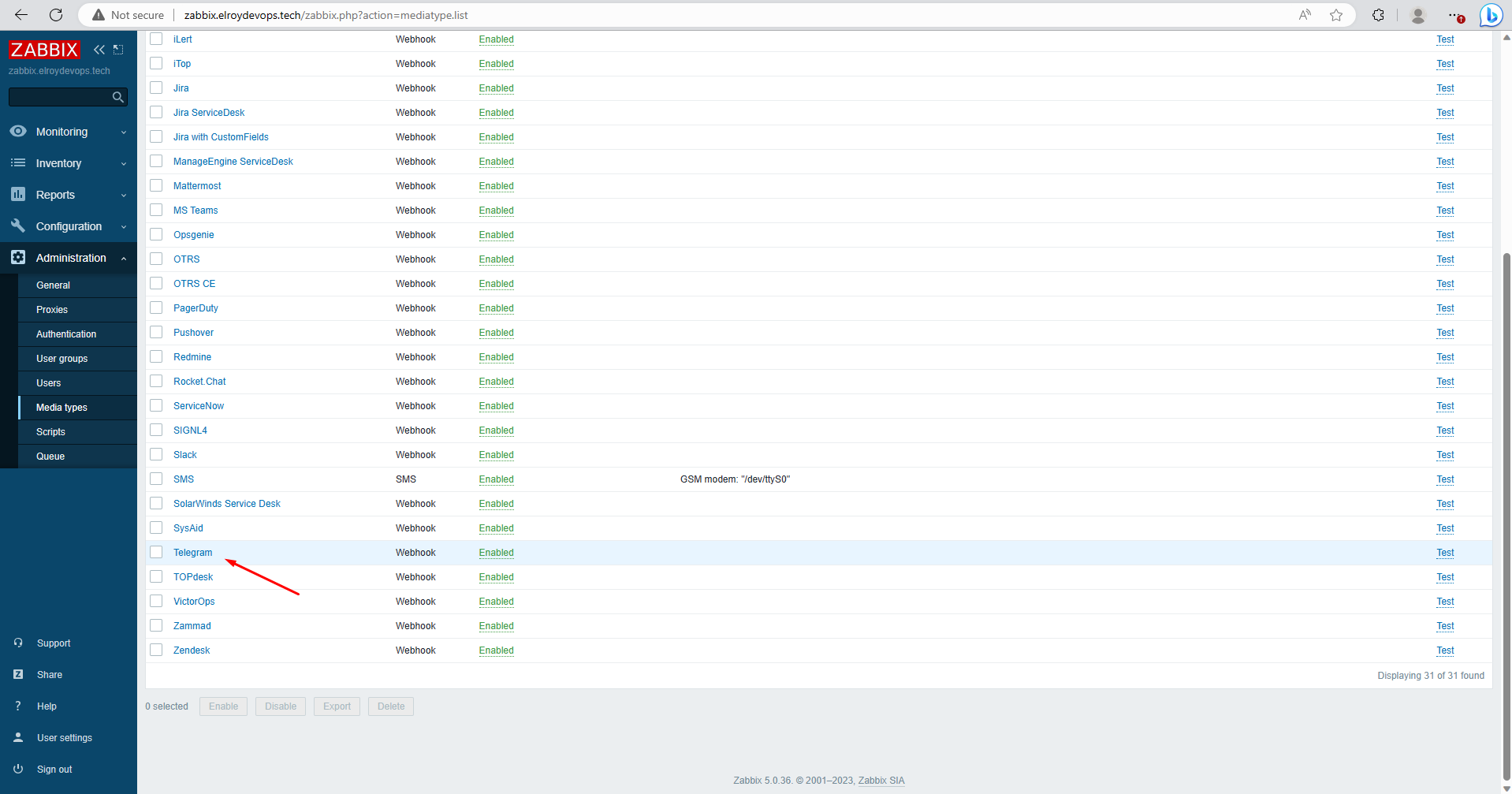This screenshot has height=794, width=1512.
Task: Open the Proxies submenu item
Action: click(77, 310)
